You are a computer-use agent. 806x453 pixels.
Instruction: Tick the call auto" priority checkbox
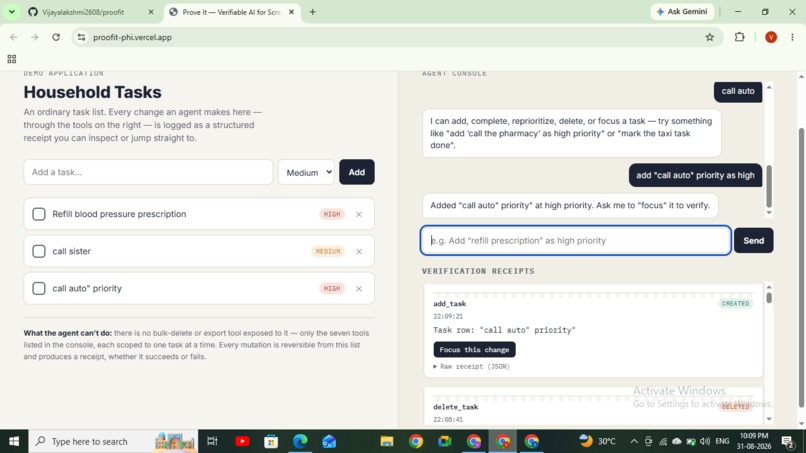[x=39, y=288]
